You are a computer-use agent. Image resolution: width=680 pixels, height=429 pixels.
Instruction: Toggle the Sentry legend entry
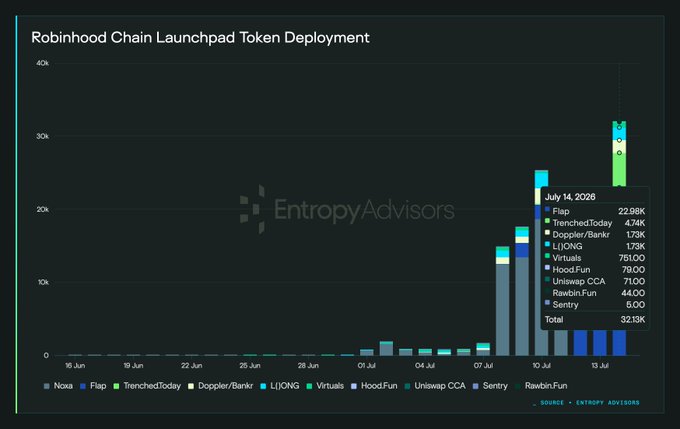click(490, 386)
